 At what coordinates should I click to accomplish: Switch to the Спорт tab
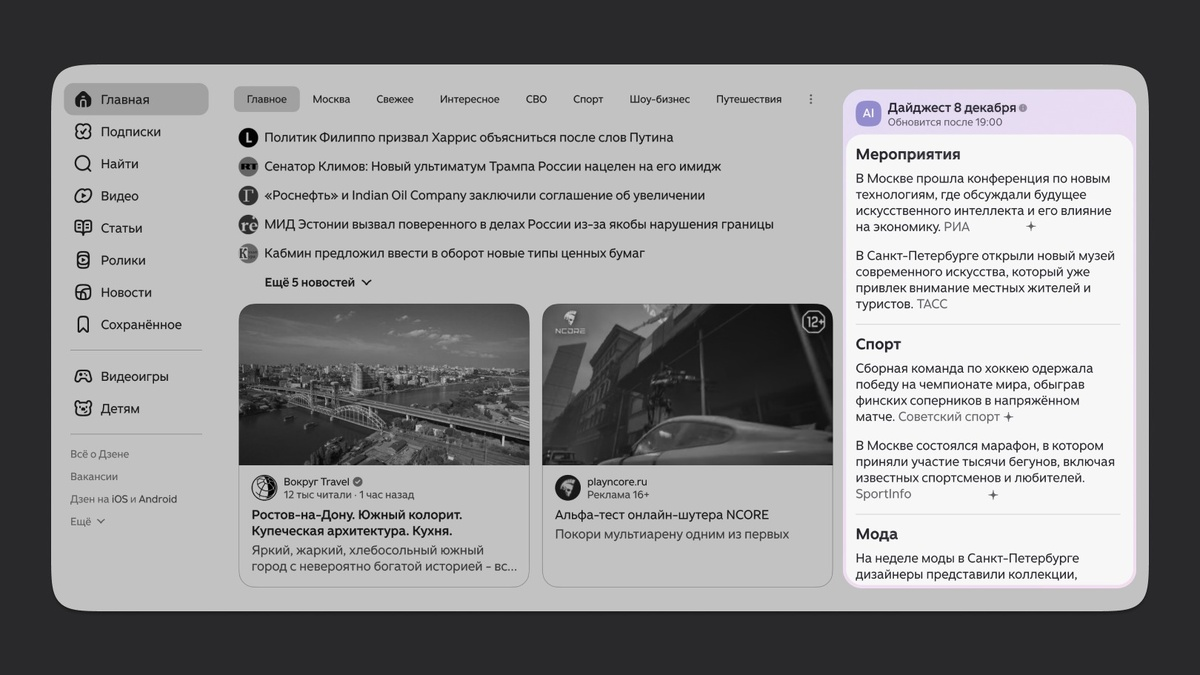(x=588, y=98)
